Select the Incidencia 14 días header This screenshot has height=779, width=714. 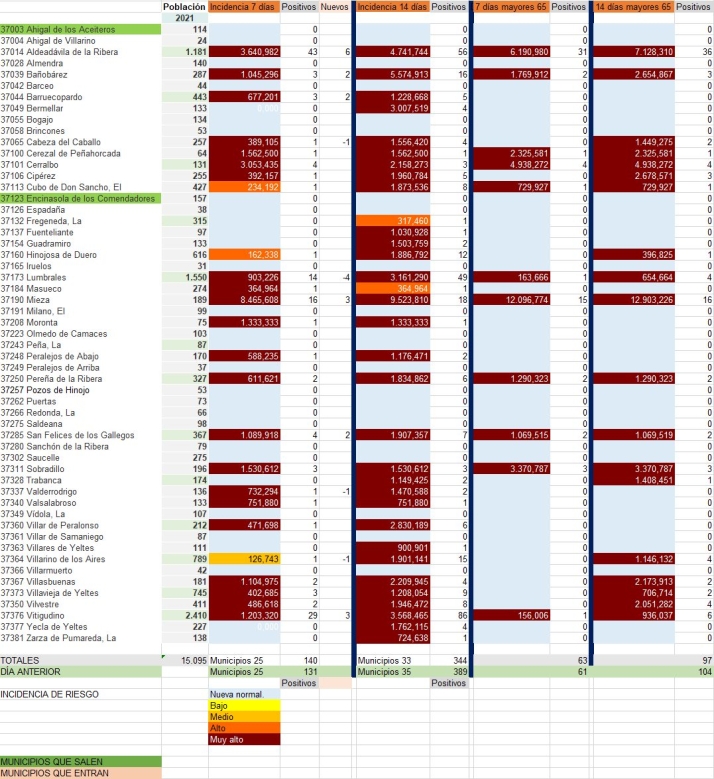(392, 7)
